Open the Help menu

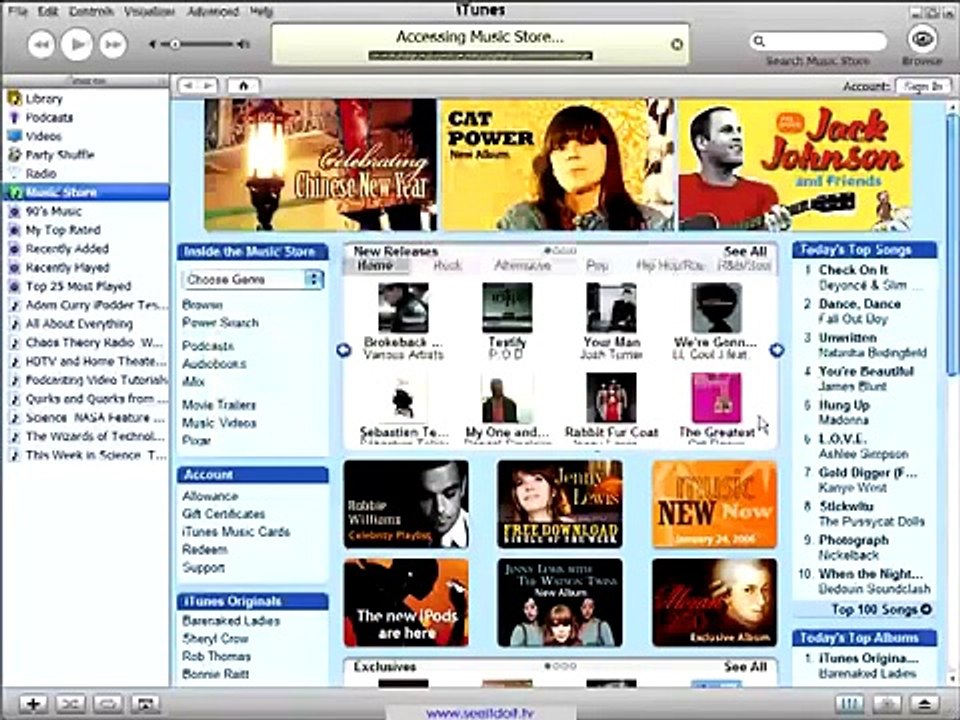click(261, 12)
